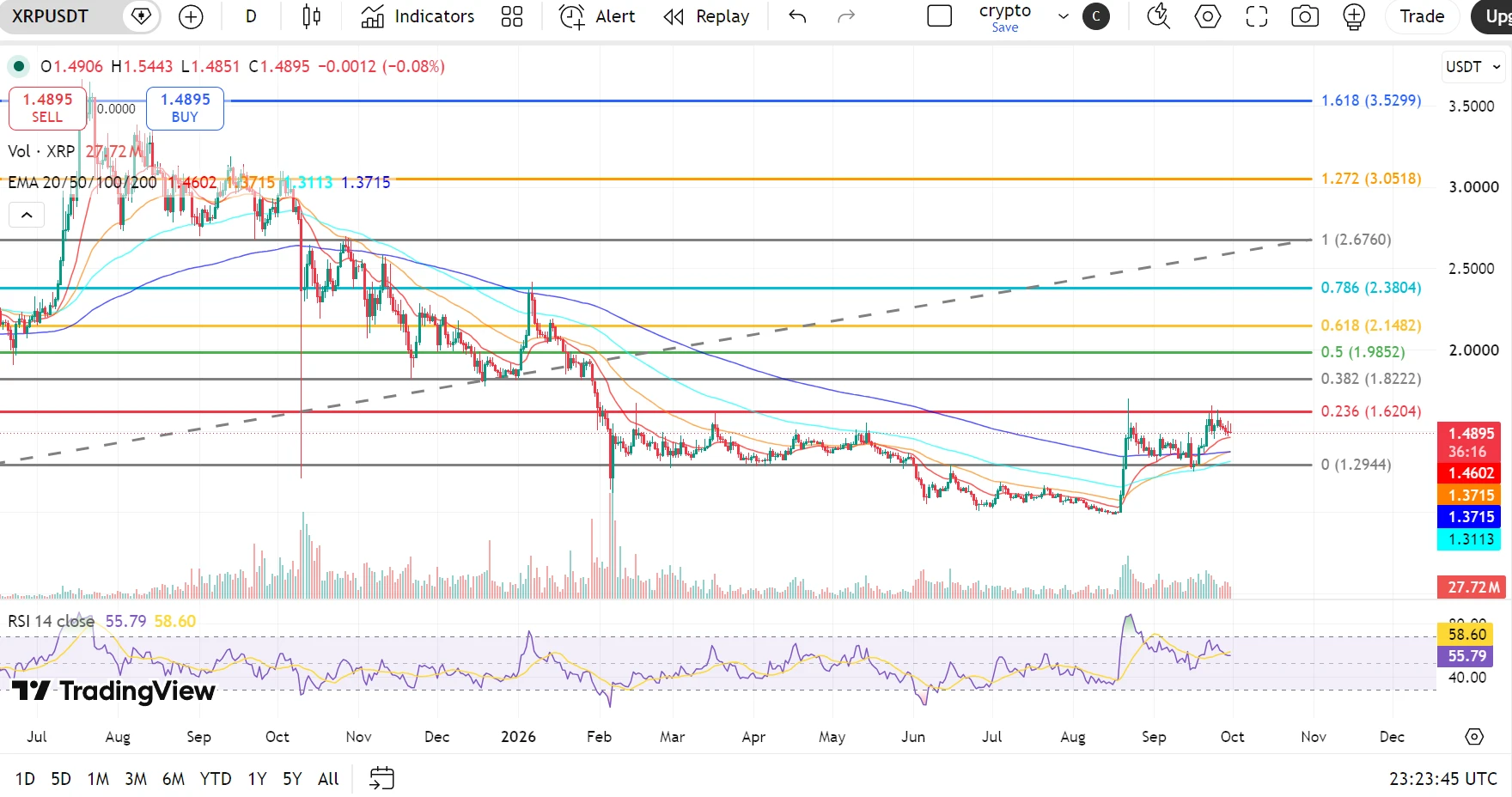This screenshot has height=797, width=1512.
Task: Click the 1.4895 SELL button
Action: click(x=47, y=108)
